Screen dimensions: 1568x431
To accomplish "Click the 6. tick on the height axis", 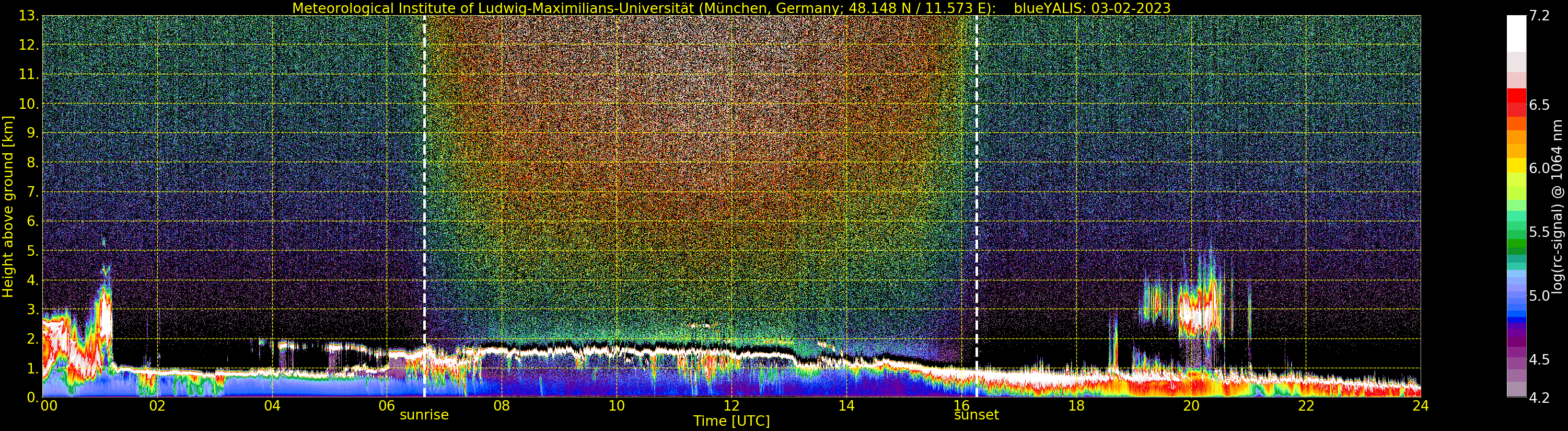I will click(32, 221).
